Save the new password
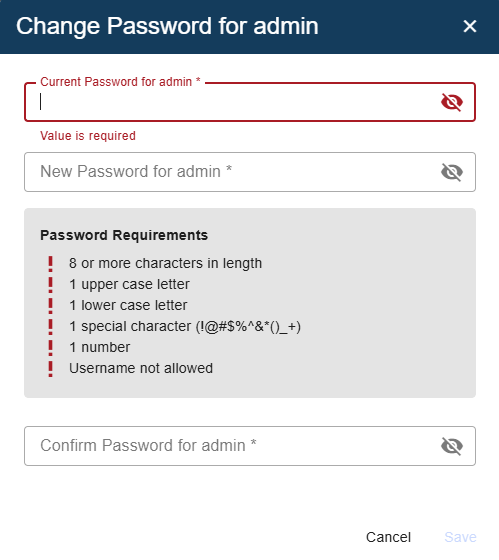The image size is (499, 560). click(x=460, y=537)
